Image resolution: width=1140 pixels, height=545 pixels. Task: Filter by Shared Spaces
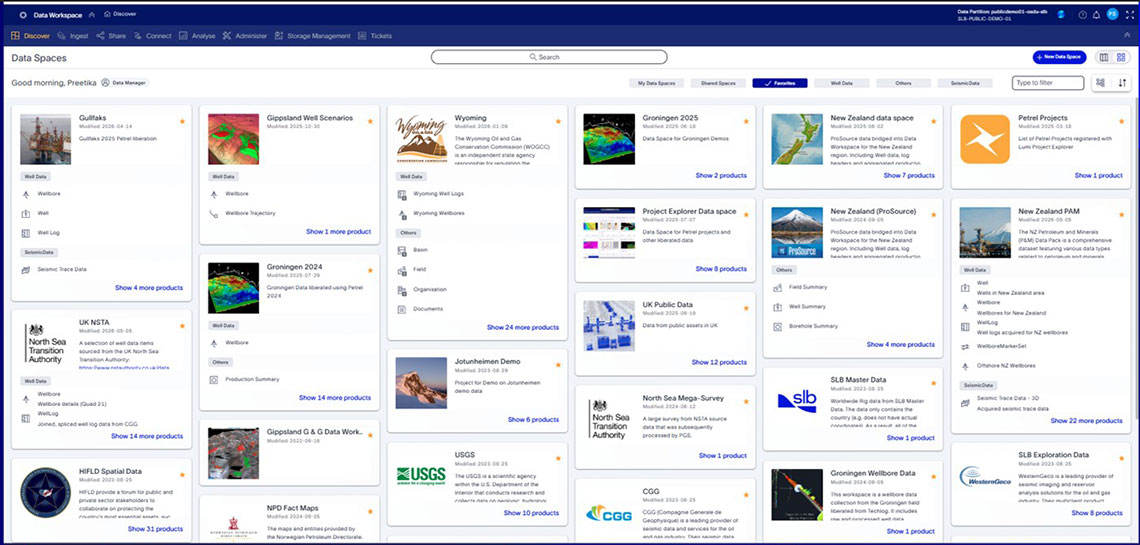pos(718,83)
